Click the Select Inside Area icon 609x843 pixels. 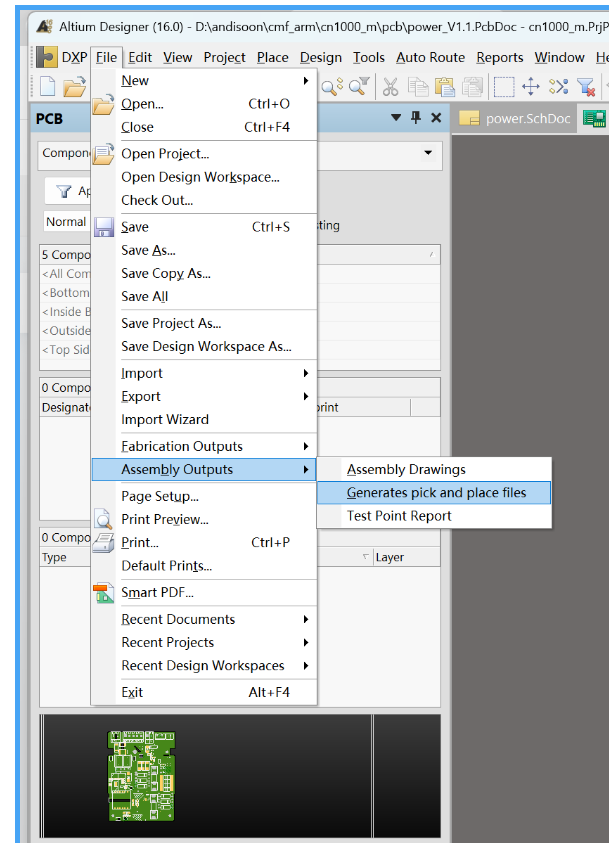tap(504, 87)
